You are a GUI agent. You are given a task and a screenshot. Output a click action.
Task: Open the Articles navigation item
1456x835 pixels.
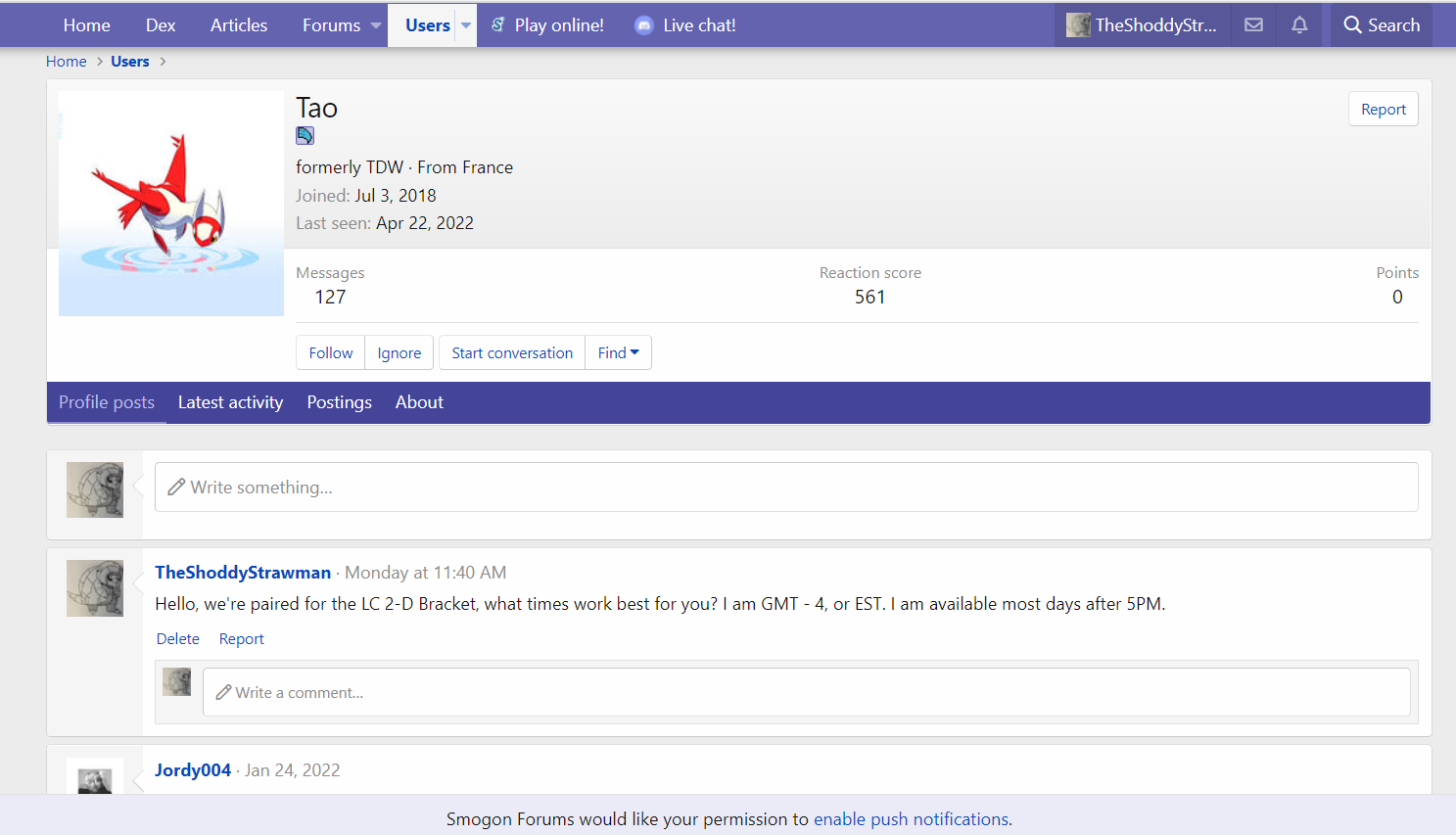[x=239, y=25]
